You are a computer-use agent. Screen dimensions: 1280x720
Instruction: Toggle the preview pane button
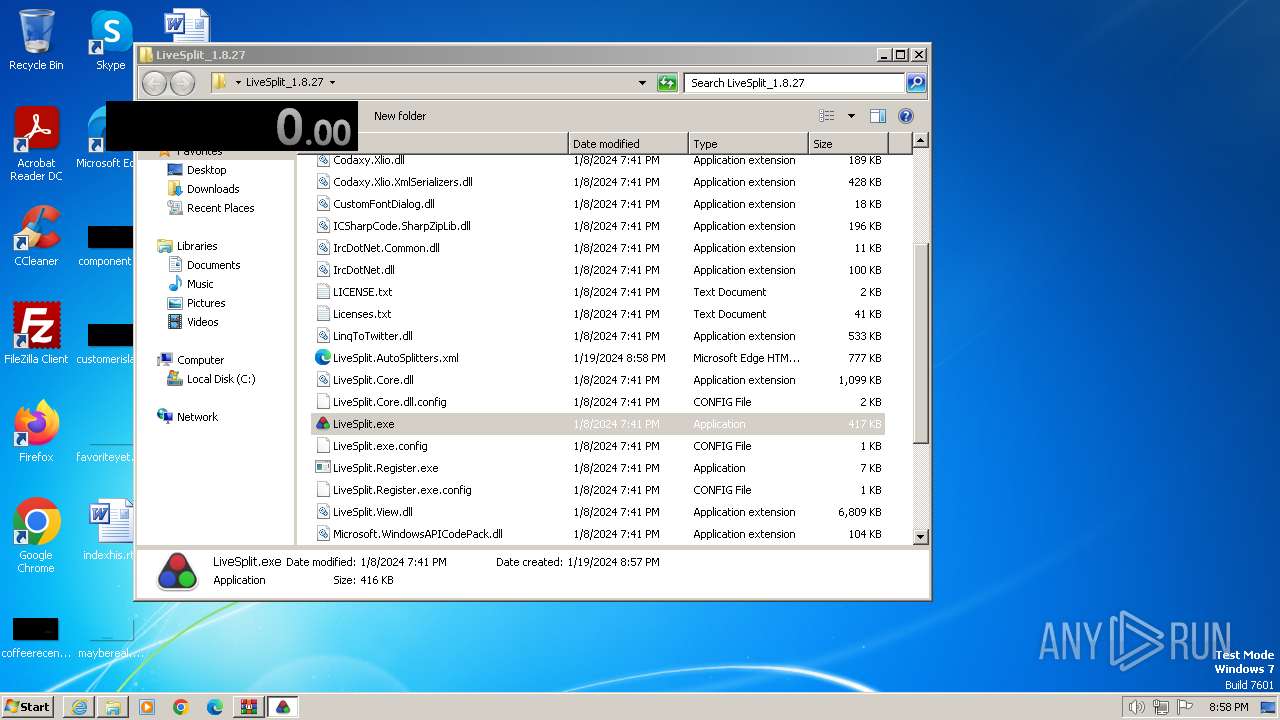point(877,116)
